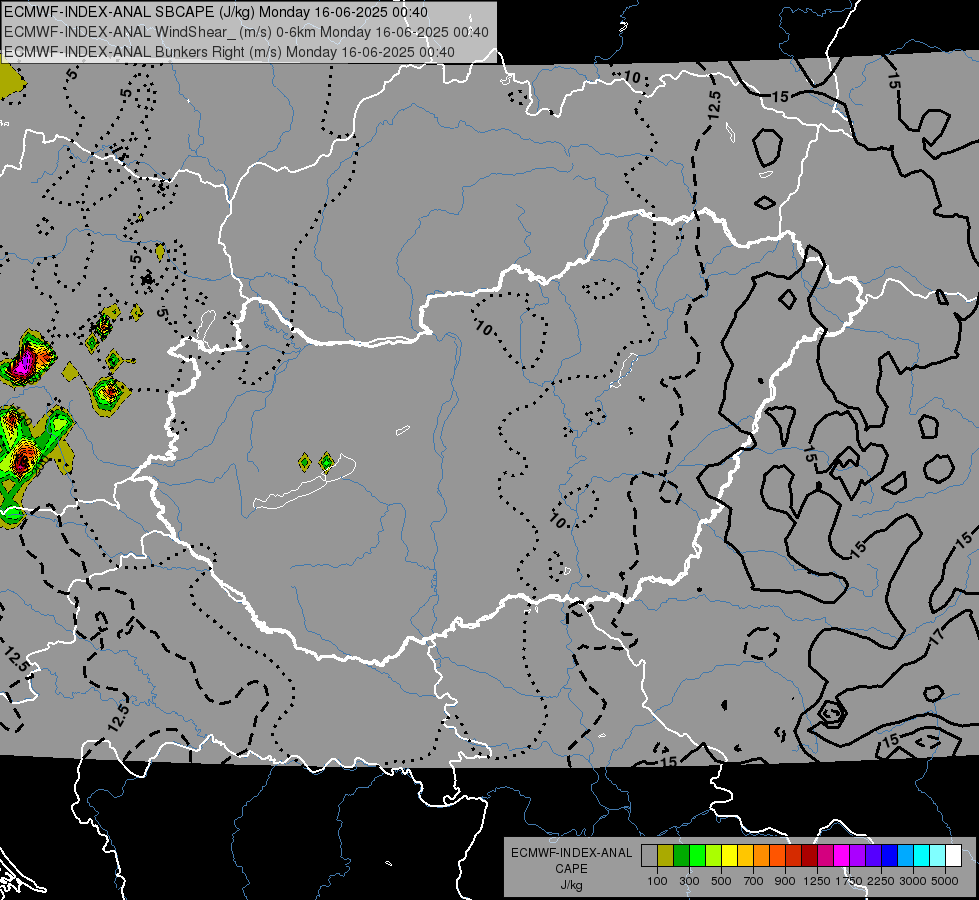Click the legend value 1750

point(849,881)
